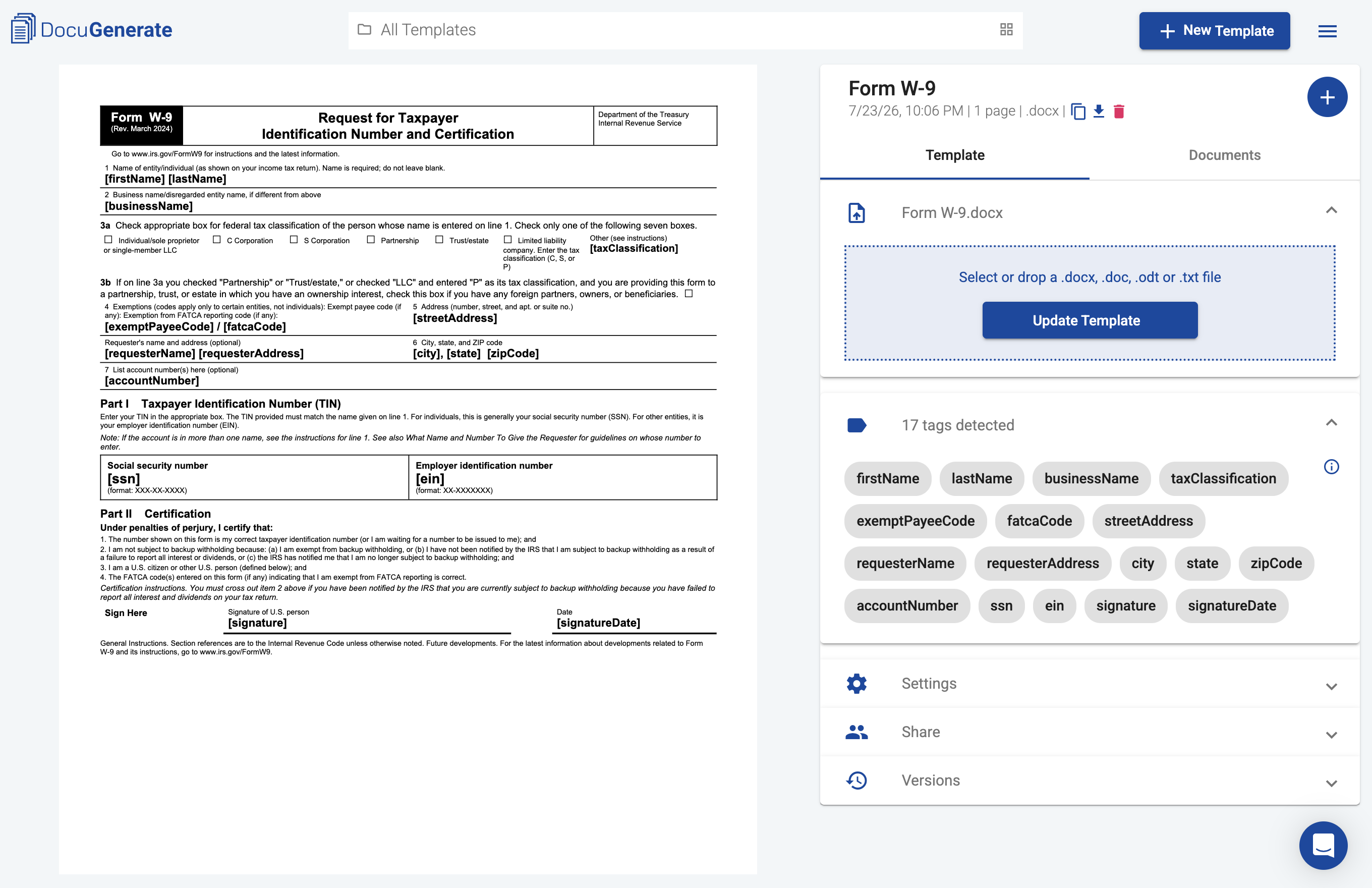
Task: Check the Partnership box
Action: 371,239
